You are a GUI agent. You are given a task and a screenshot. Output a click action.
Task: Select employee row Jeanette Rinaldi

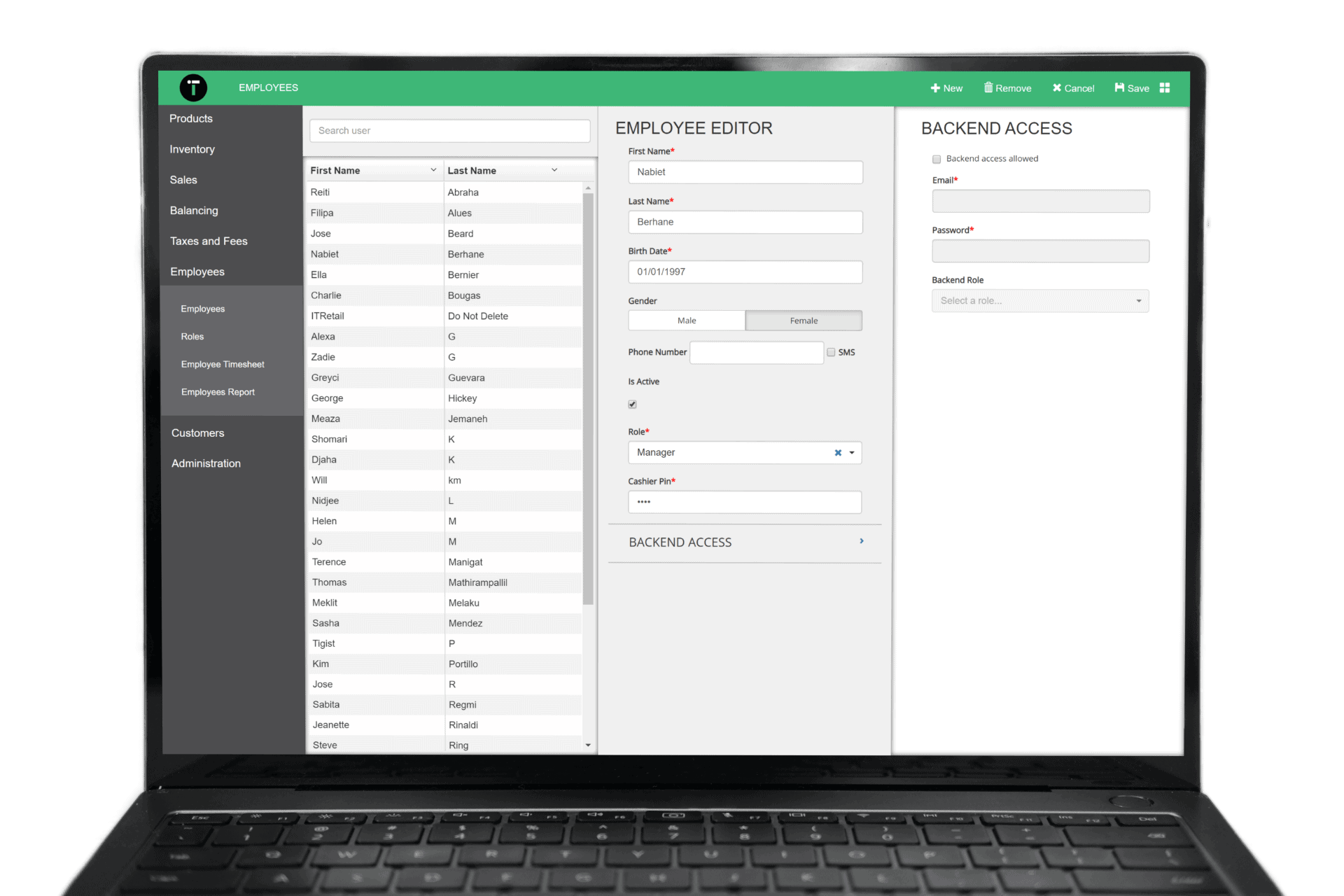[444, 725]
